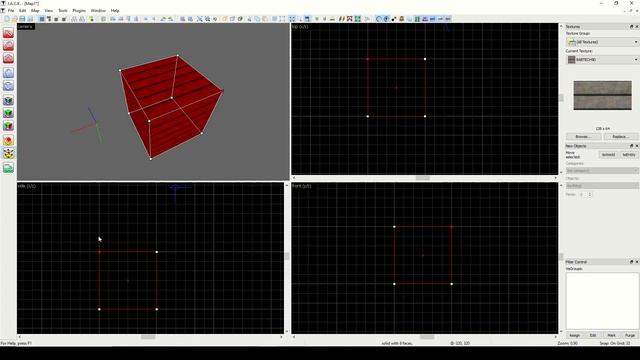This screenshot has width=640, height=360.
Task: Select the Camera tool in left toolbar
Action: tap(8, 58)
